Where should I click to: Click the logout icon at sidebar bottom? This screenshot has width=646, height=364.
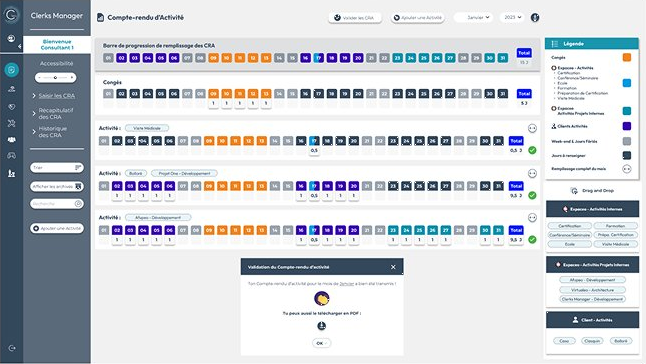12,348
